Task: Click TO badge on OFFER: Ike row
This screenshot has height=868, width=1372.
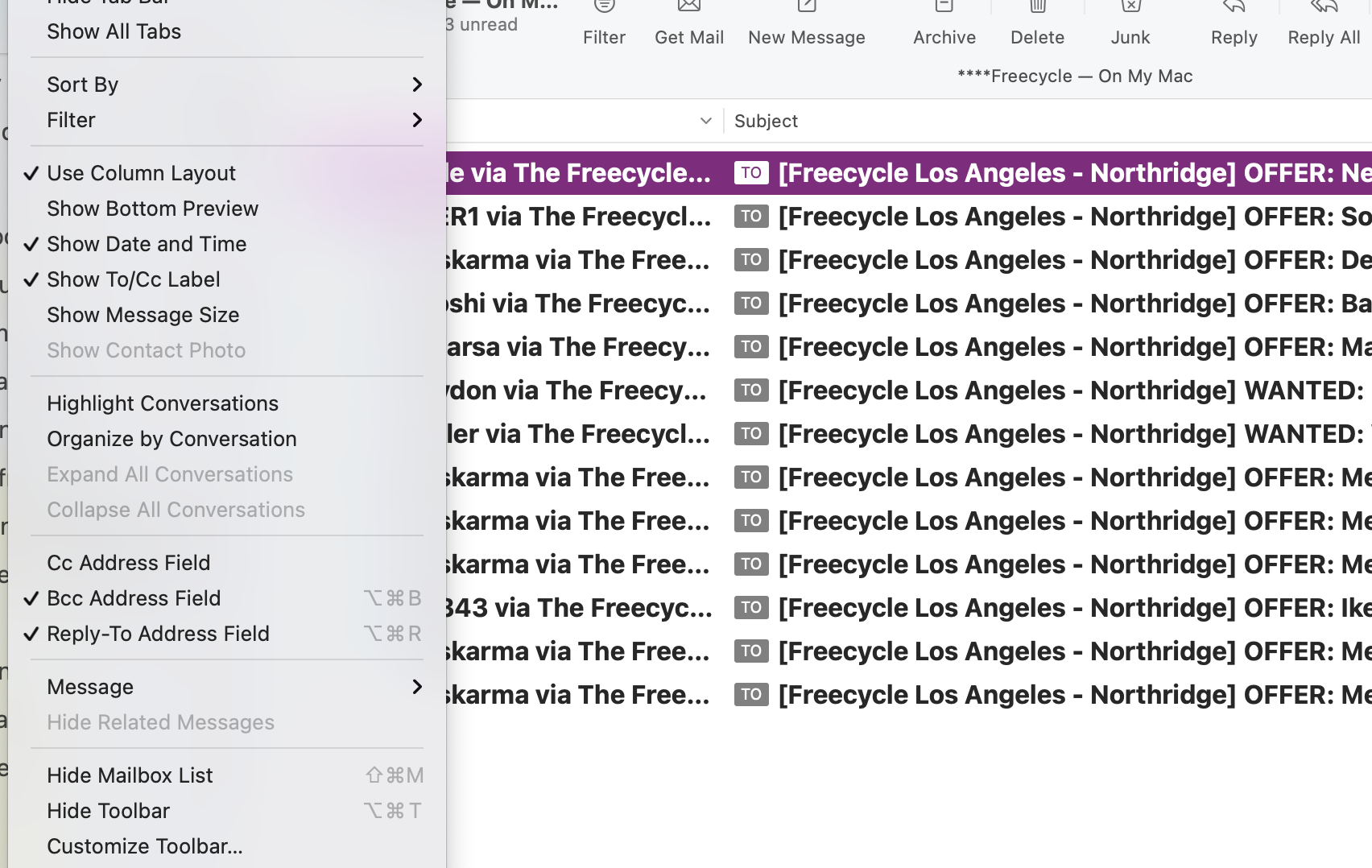Action: pyautogui.click(x=751, y=608)
